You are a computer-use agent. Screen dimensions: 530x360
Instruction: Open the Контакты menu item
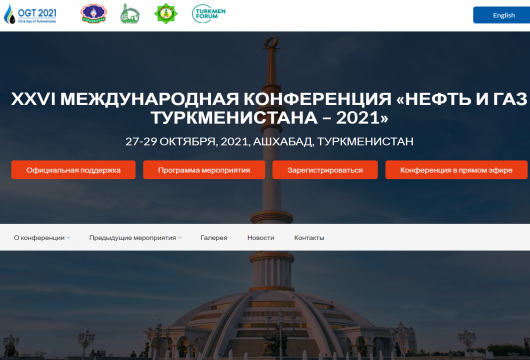point(309,238)
